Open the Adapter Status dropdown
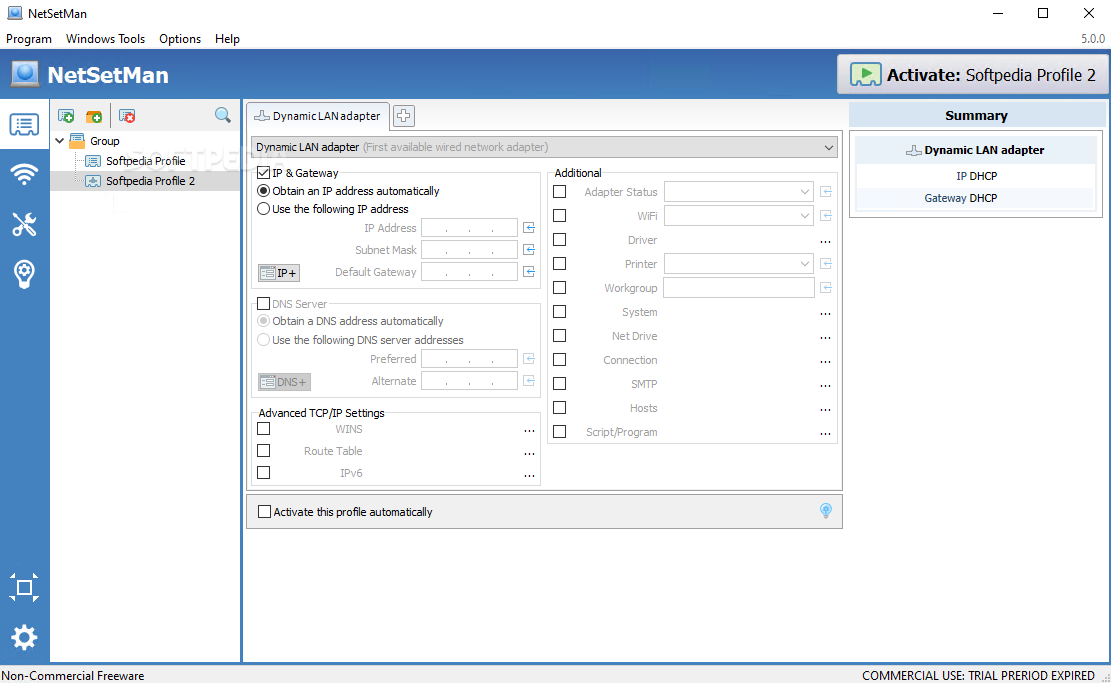Image resolution: width=1111 pixels, height=683 pixels. (738, 191)
